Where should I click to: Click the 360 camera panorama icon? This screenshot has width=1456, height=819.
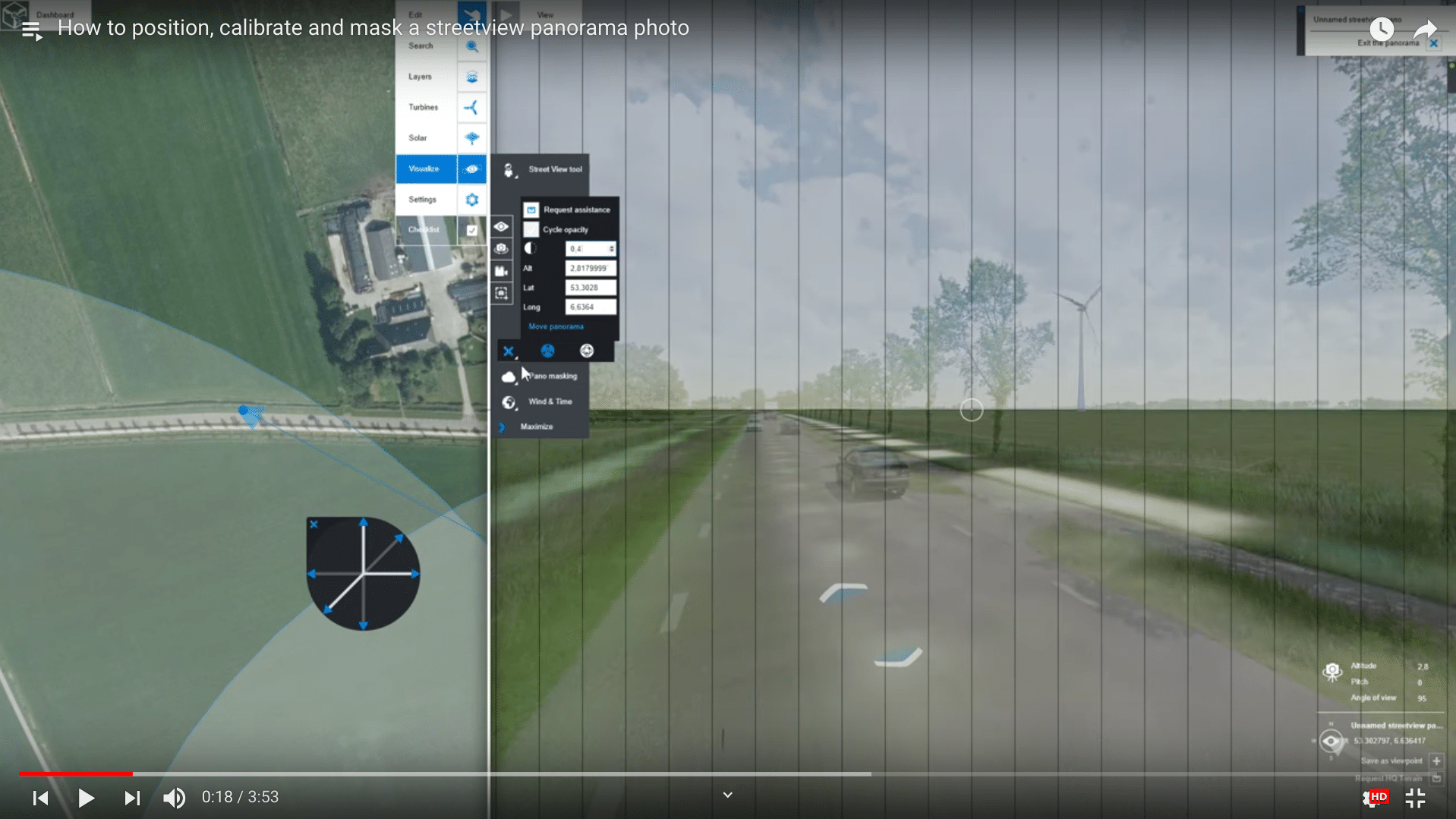pos(501,249)
